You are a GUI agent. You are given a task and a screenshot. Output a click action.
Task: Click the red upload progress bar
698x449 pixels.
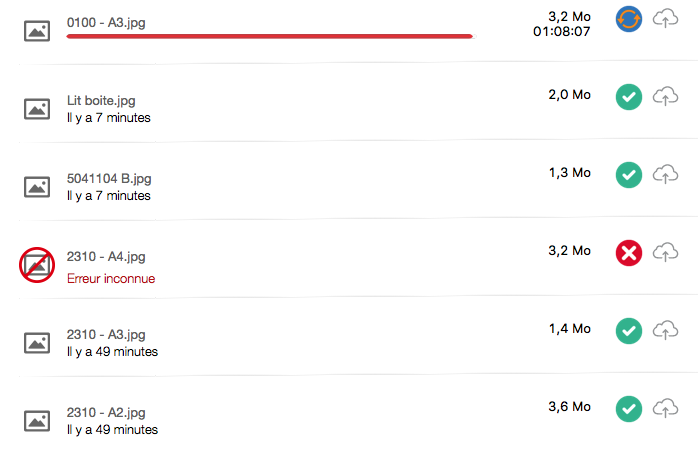coord(269,36)
